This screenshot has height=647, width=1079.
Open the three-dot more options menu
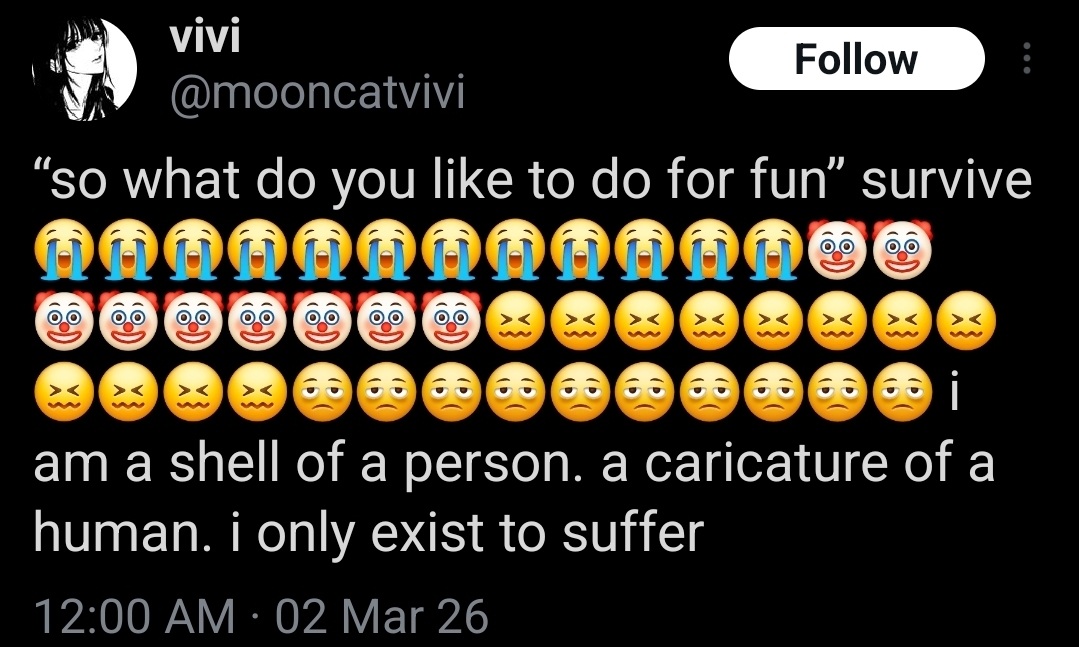[x=1025, y=60]
